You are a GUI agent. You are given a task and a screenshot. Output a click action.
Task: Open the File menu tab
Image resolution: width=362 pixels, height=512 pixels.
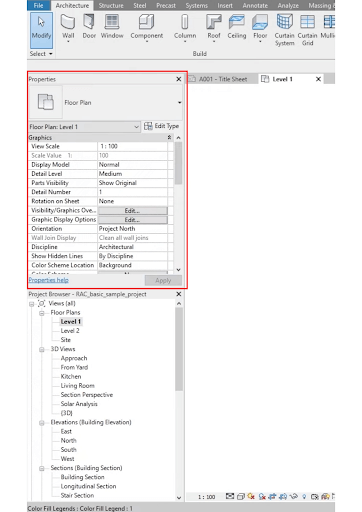tap(38, 5)
